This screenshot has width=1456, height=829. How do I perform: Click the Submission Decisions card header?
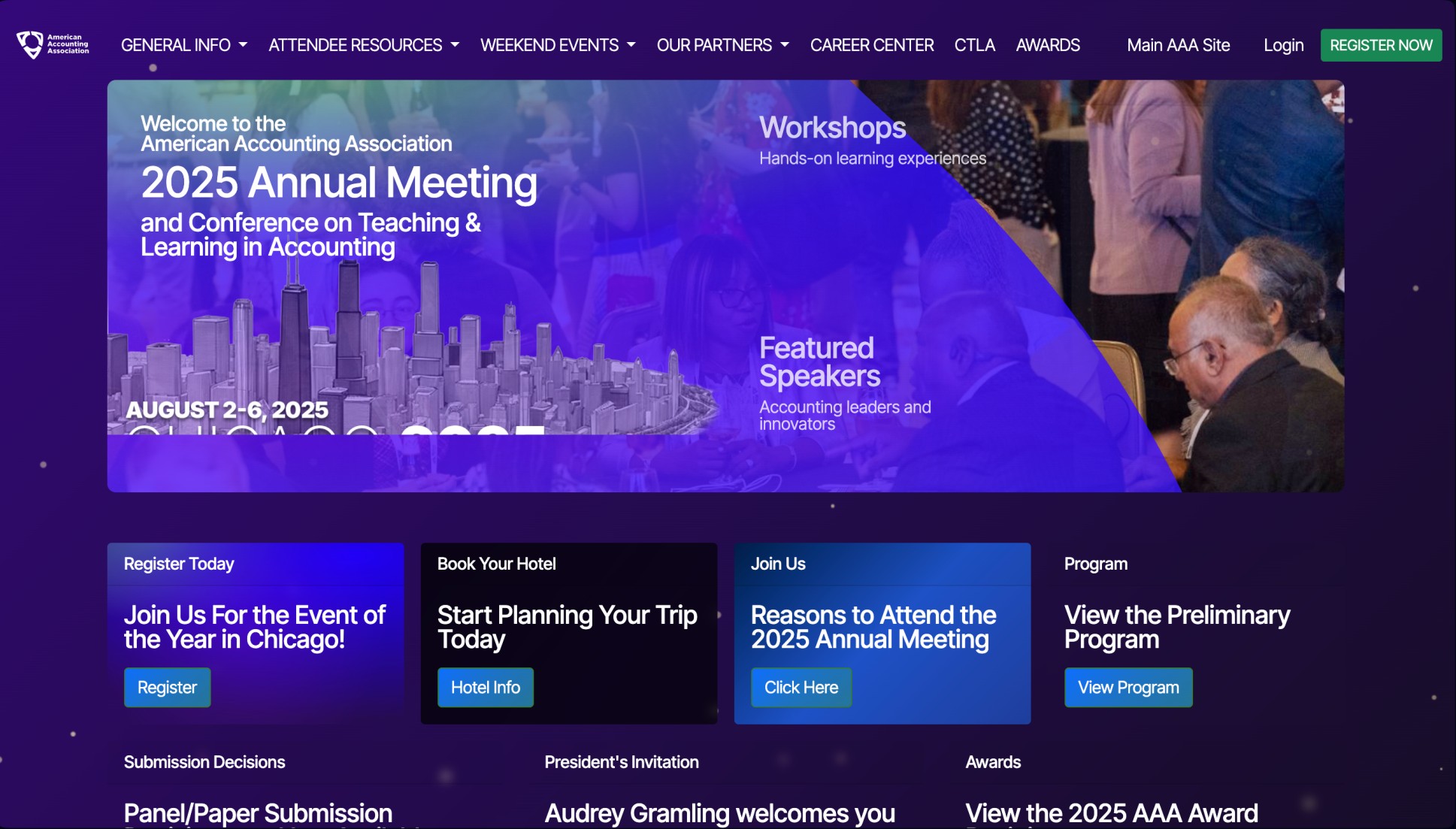[204, 762]
